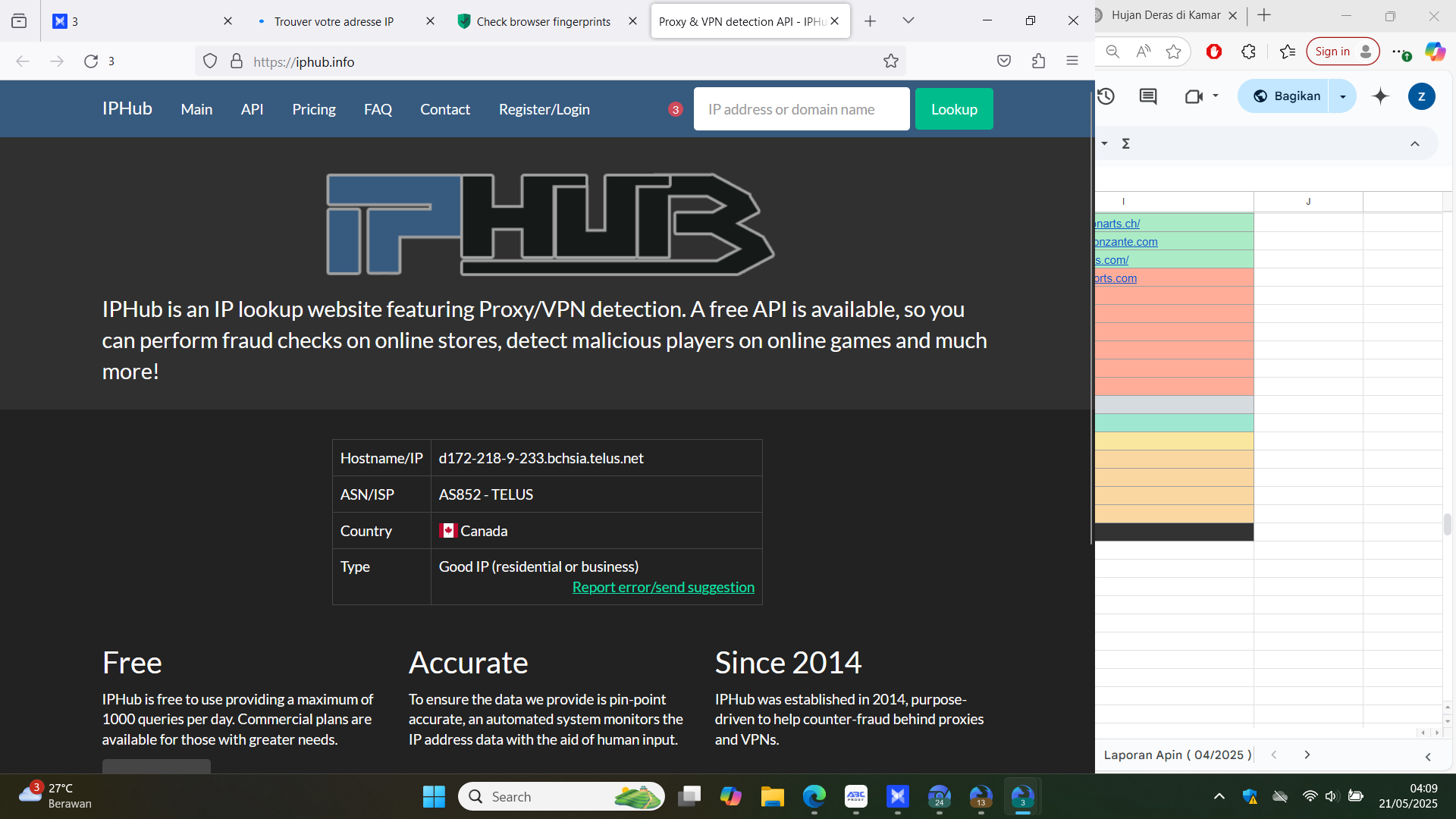Open File Explorer from taskbar
Screen dimensions: 1456x819
tap(773, 797)
